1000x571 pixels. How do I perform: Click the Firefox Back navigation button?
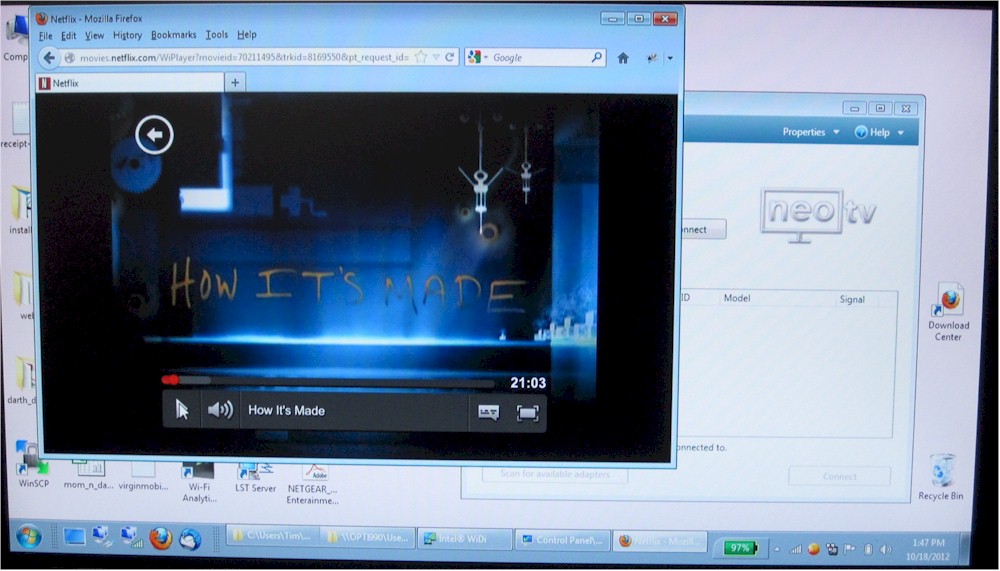point(49,58)
